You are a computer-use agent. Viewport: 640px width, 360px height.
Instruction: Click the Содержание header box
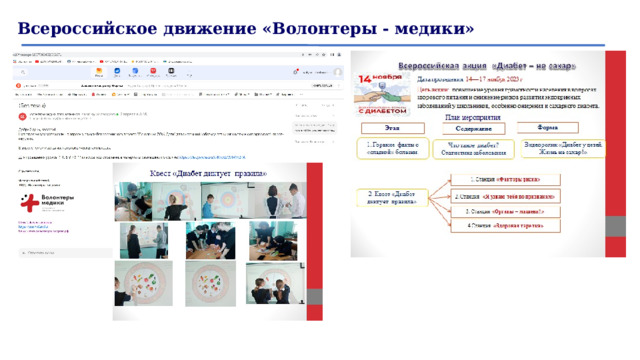(x=473, y=129)
